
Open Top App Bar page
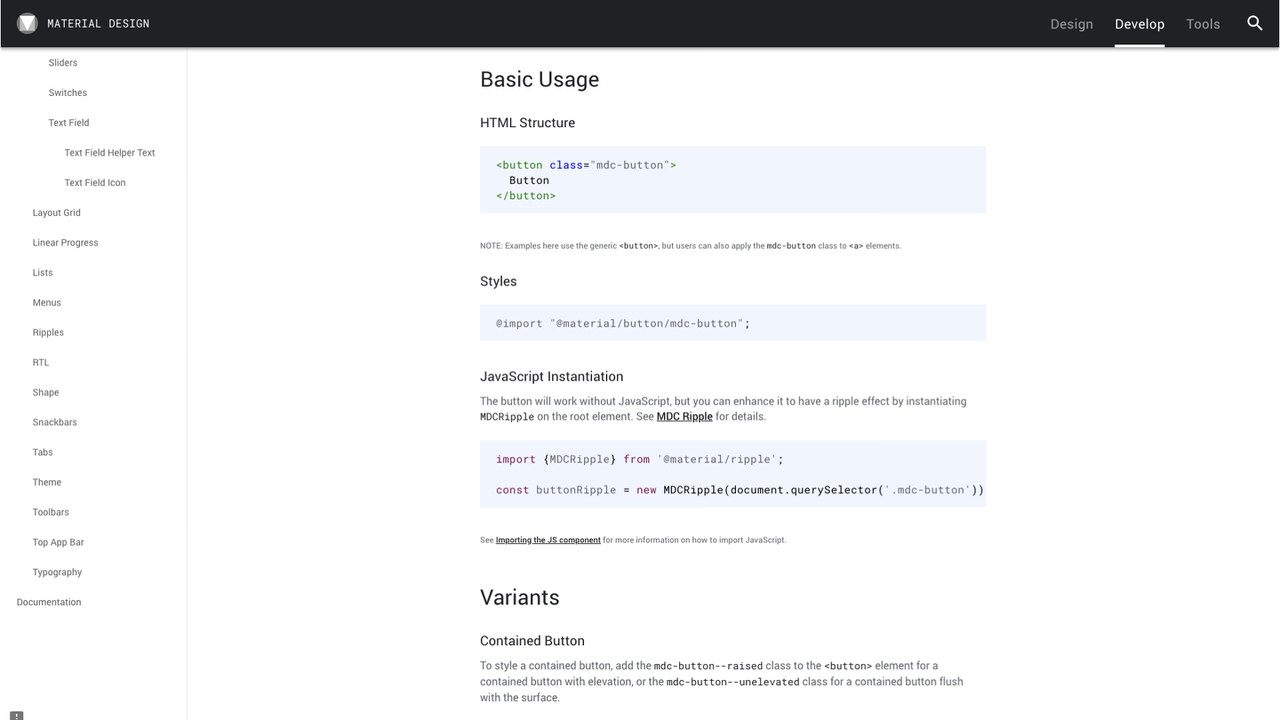58,543
